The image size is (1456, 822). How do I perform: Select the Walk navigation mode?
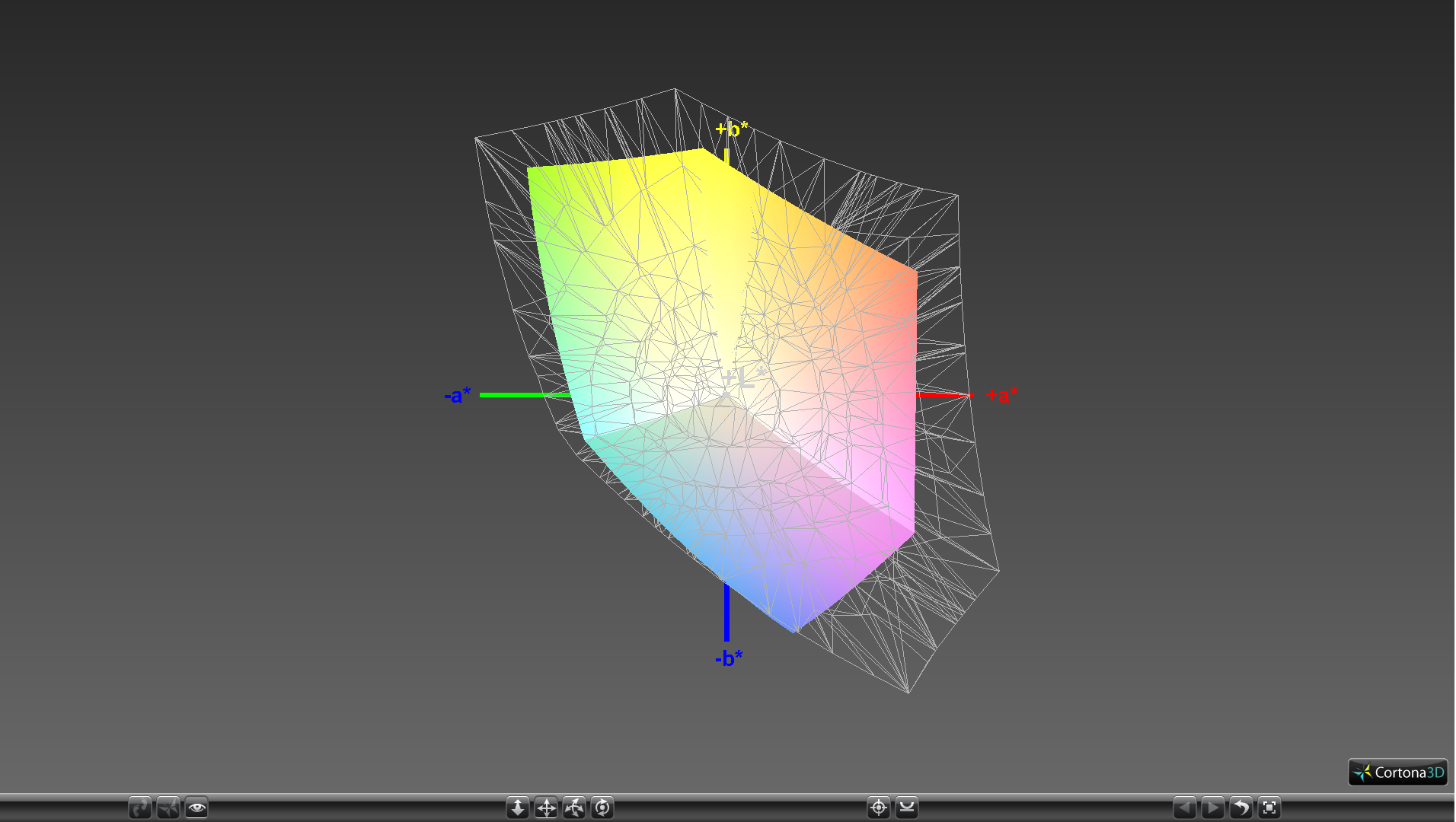(140, 808)
